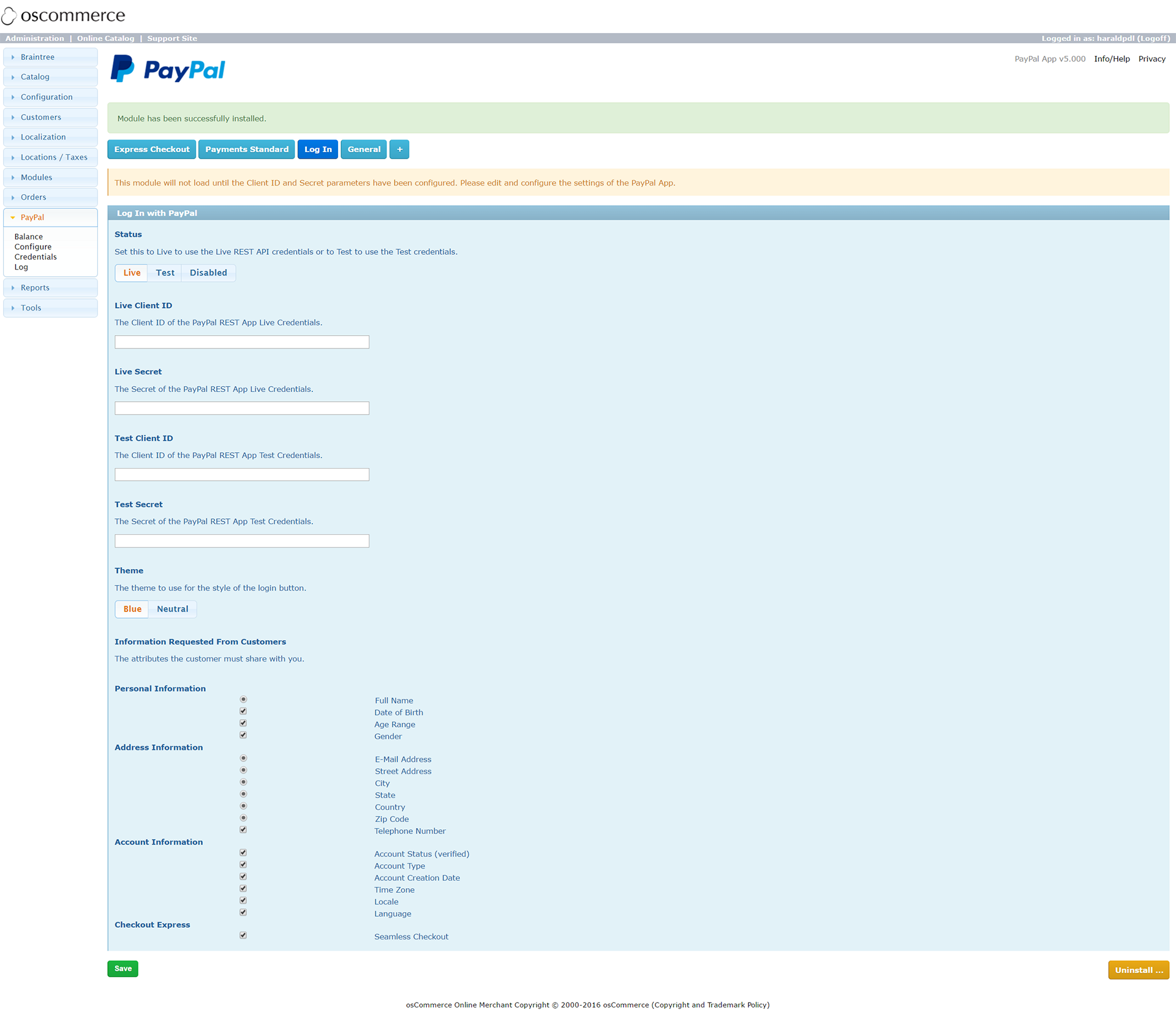Image resolution: width=1176 pixels, height=1018 pixels.
Task: Open Administration in top menu
Action: click(x=35, y=39)
